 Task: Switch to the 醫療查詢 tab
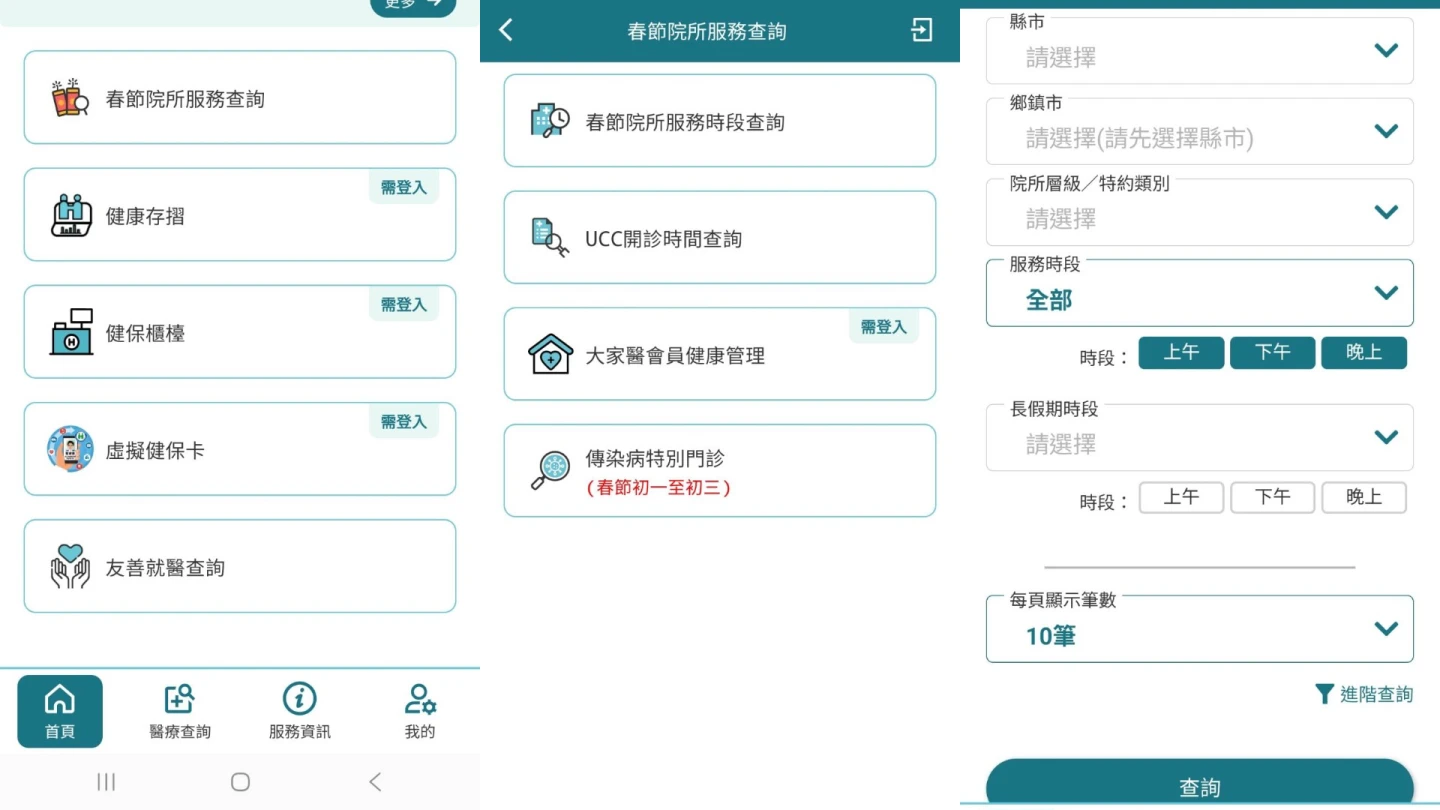(180, 711)
